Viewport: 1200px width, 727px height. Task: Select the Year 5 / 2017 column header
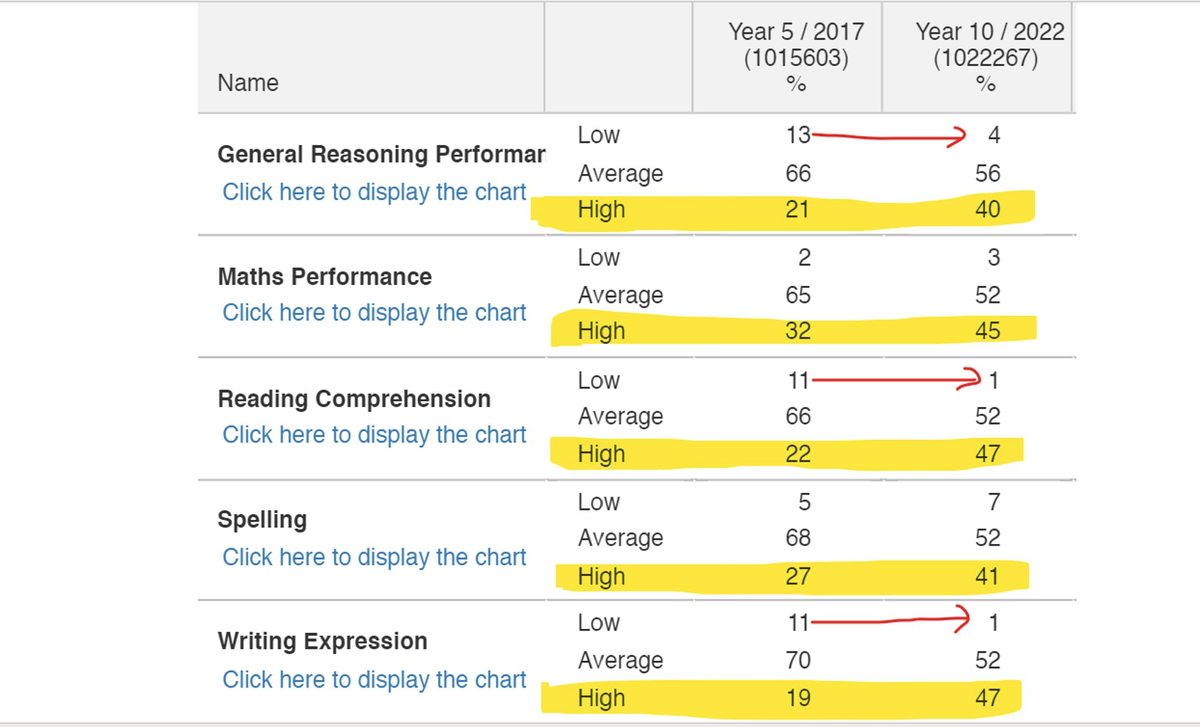pyautogui.click(x=796, y=58)
